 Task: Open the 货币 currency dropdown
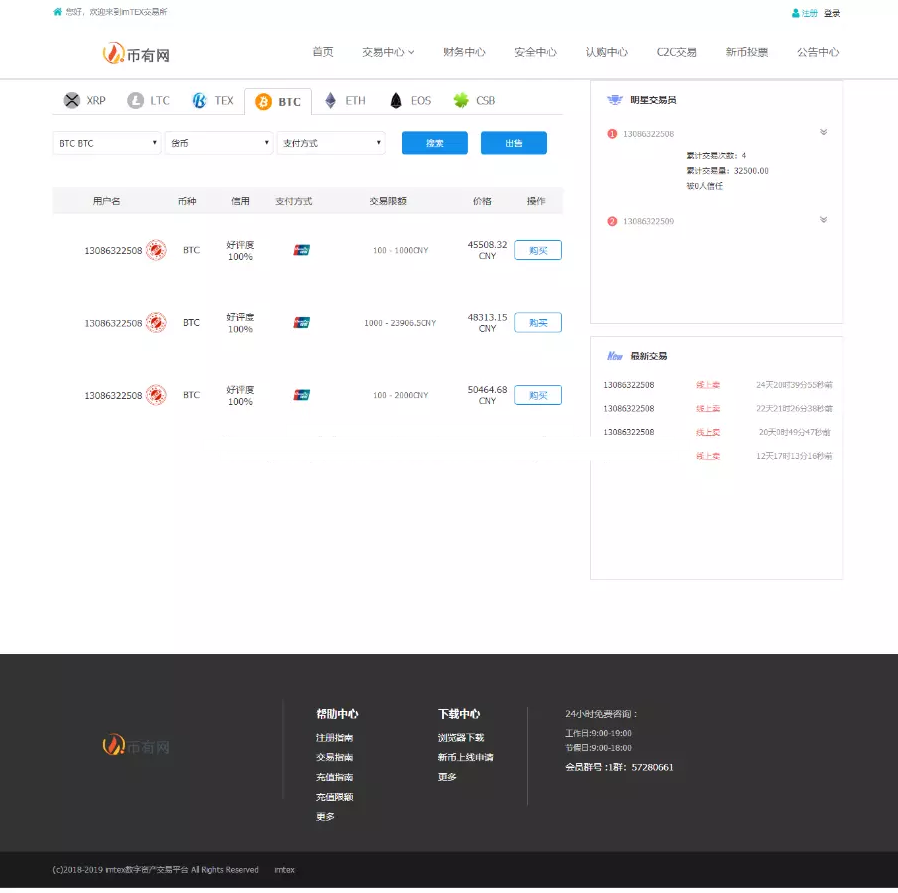pos(219,143)
